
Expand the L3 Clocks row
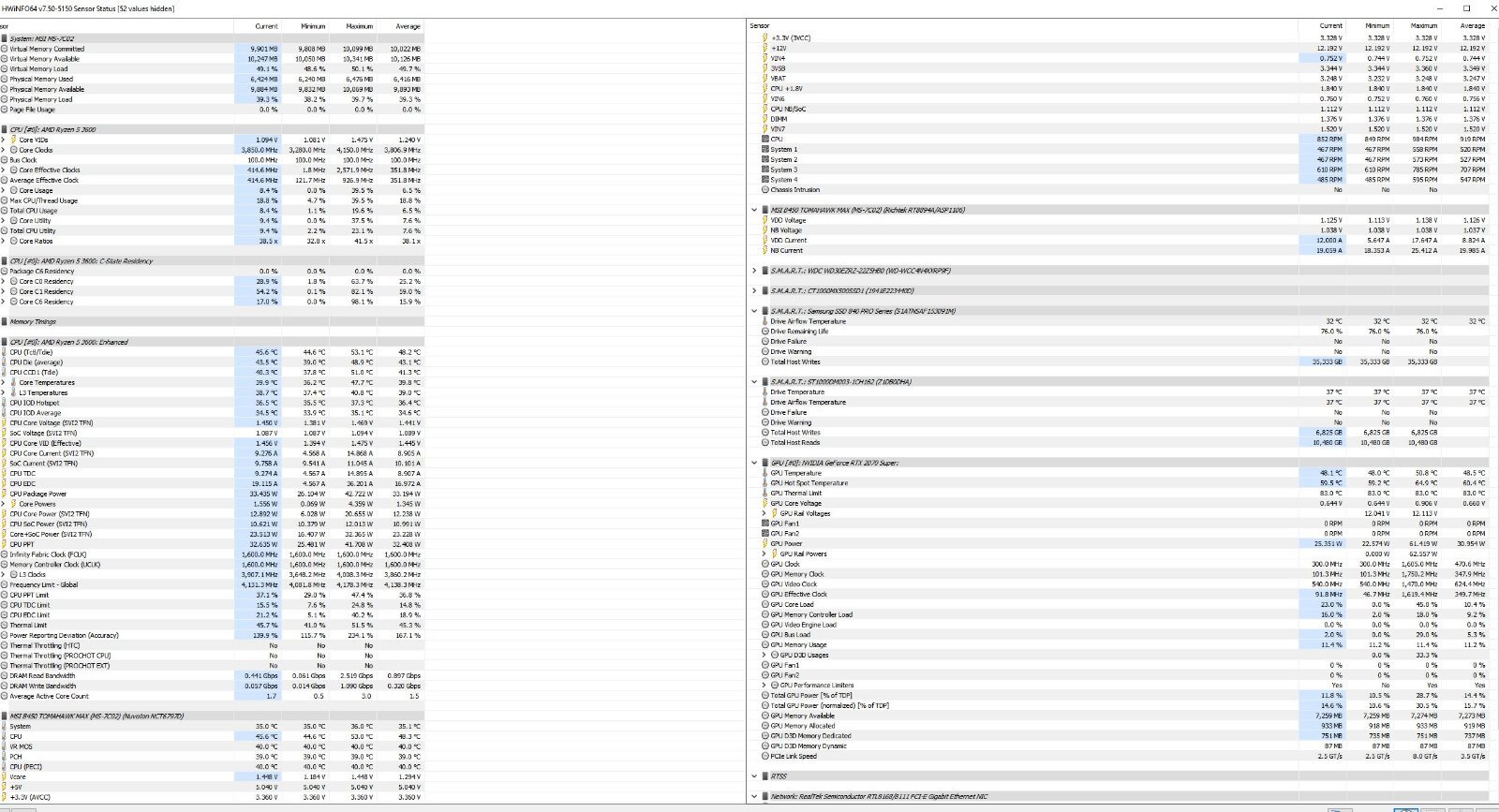[x=3, y=574]
